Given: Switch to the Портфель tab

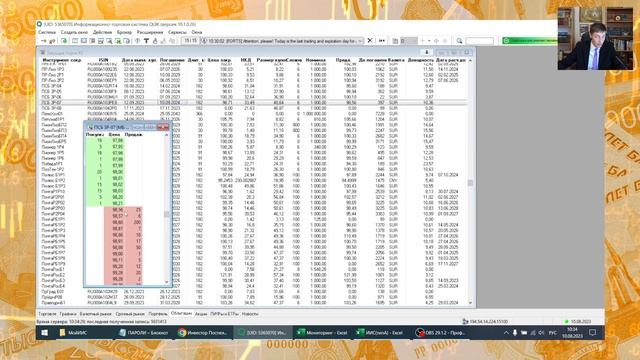Looking at the screenshot, I should click(158, 314).
